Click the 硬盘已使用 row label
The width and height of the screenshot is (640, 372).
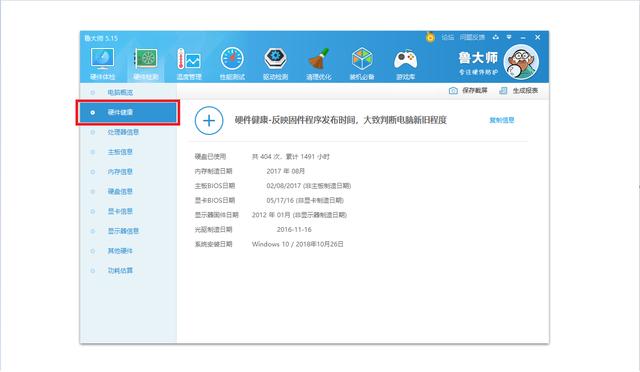pyautogui.click(x=210, y=156)
